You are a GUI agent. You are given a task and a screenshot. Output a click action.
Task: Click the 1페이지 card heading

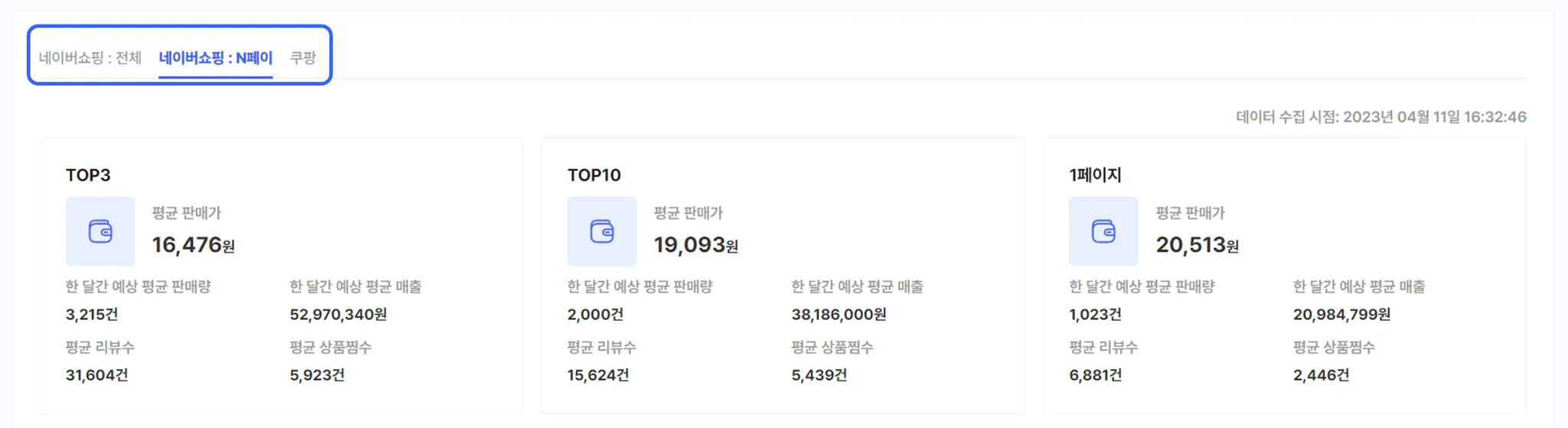pyautogui.click(x=1095, y=175)
